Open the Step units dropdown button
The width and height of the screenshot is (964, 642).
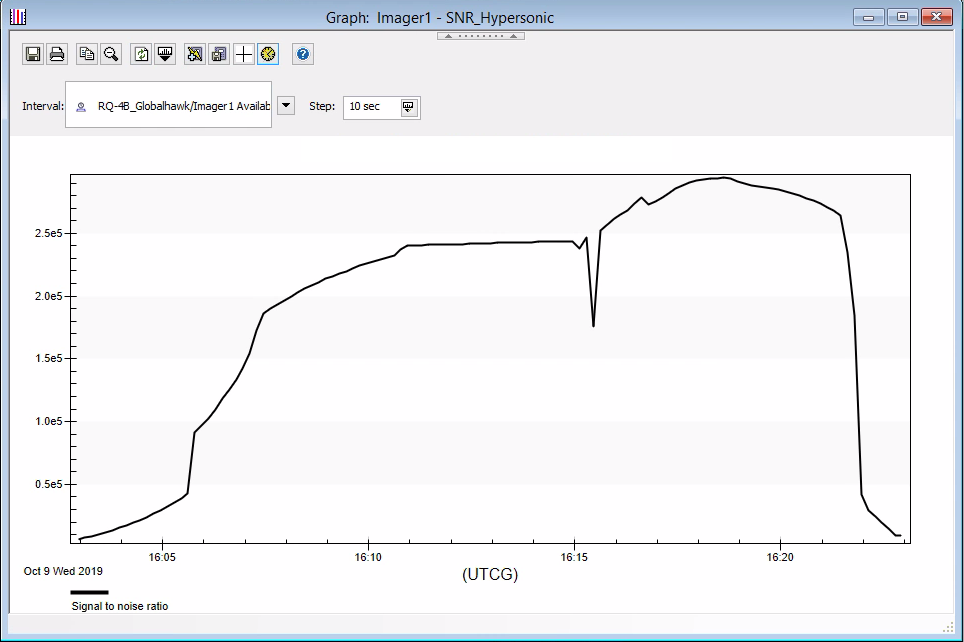(408, 107)
